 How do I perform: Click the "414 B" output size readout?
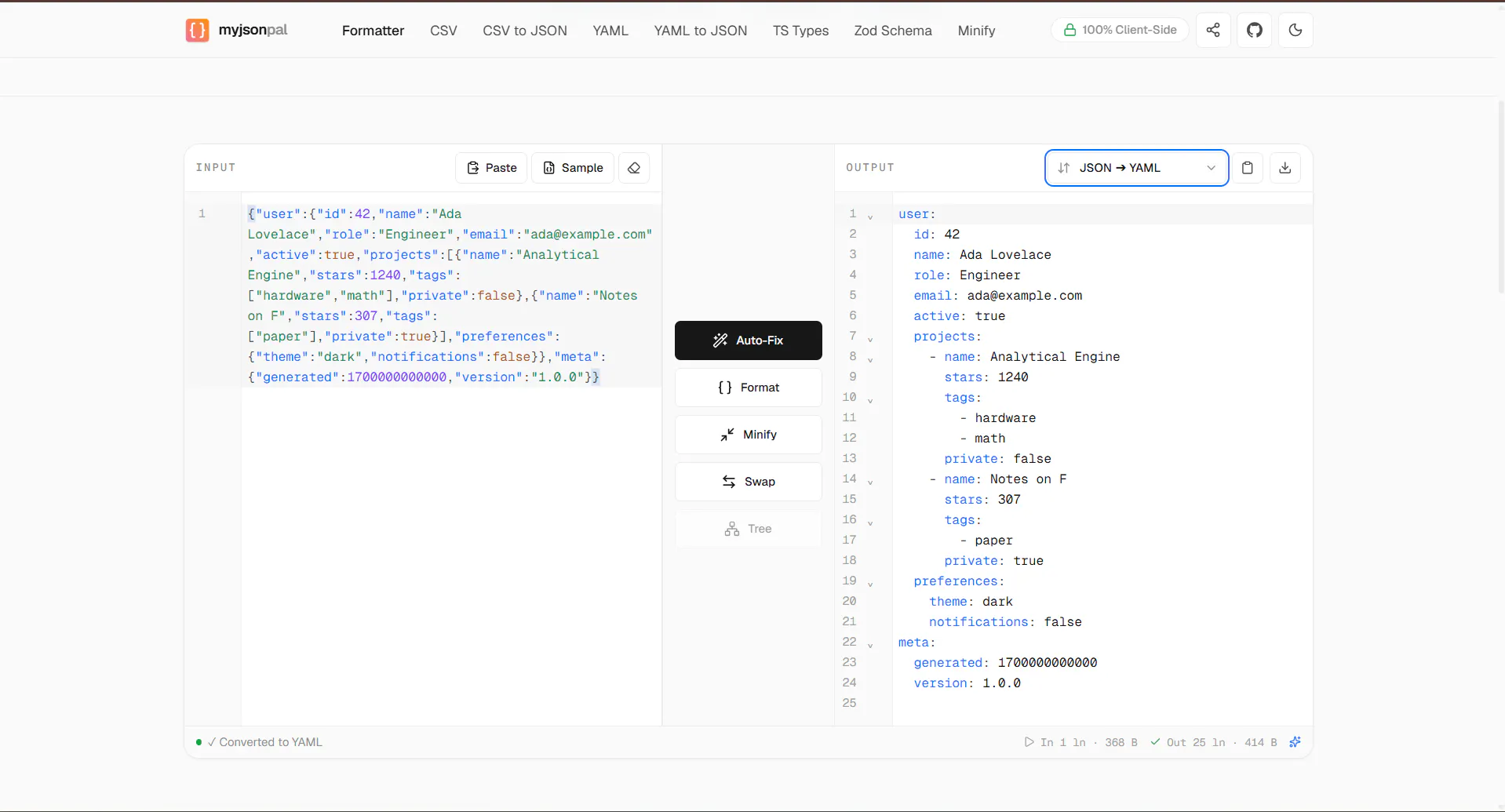pyautogui.click(x=1260, y=742)
